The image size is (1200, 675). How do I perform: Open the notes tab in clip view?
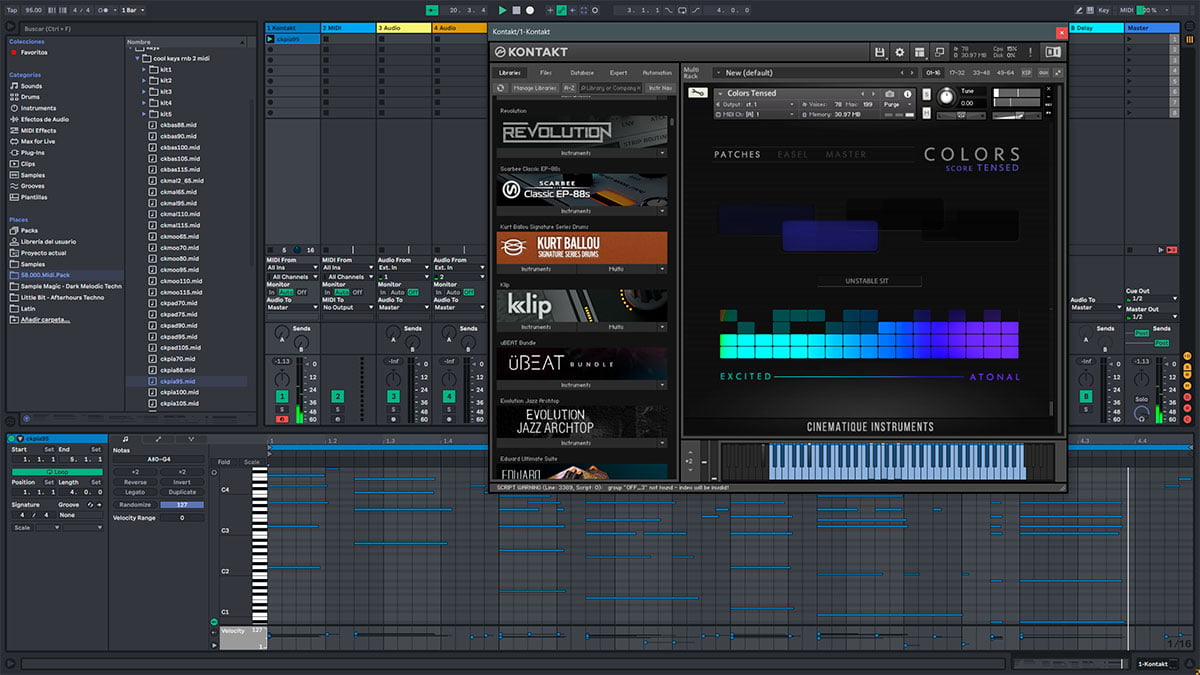[x=124, y=438]
